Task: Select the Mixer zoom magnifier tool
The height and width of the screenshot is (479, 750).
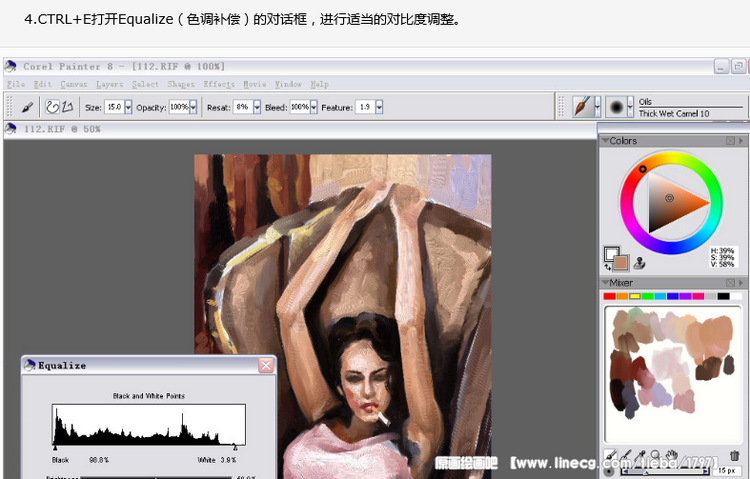Action: pyautogui.click(x=655, y=455)
